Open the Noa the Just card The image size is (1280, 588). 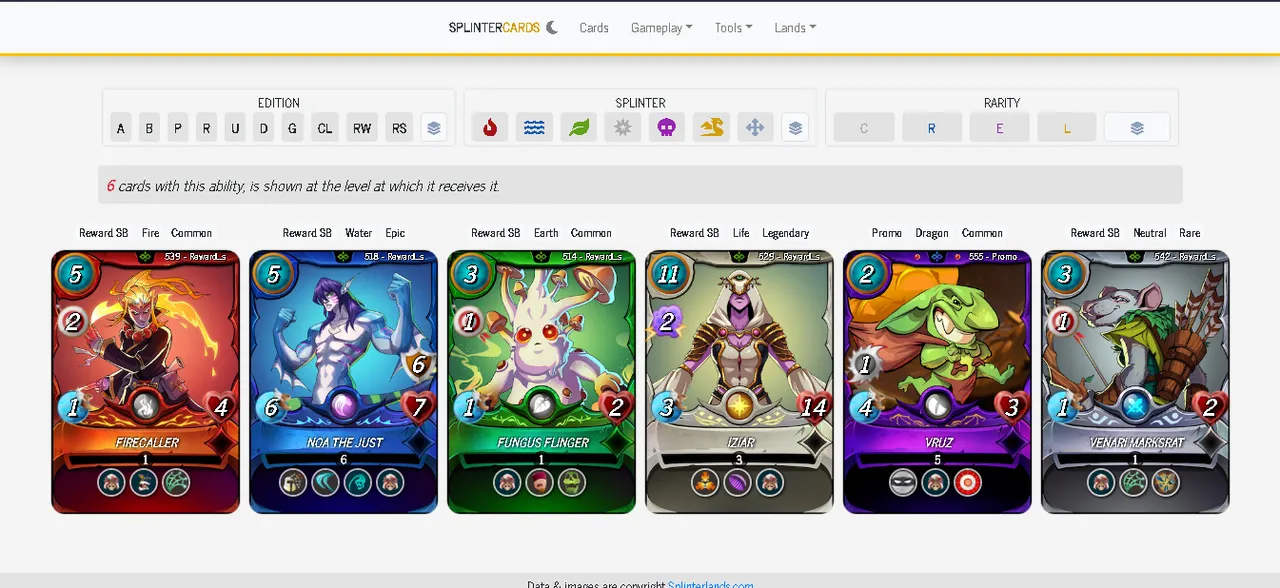tap(343, 381)
